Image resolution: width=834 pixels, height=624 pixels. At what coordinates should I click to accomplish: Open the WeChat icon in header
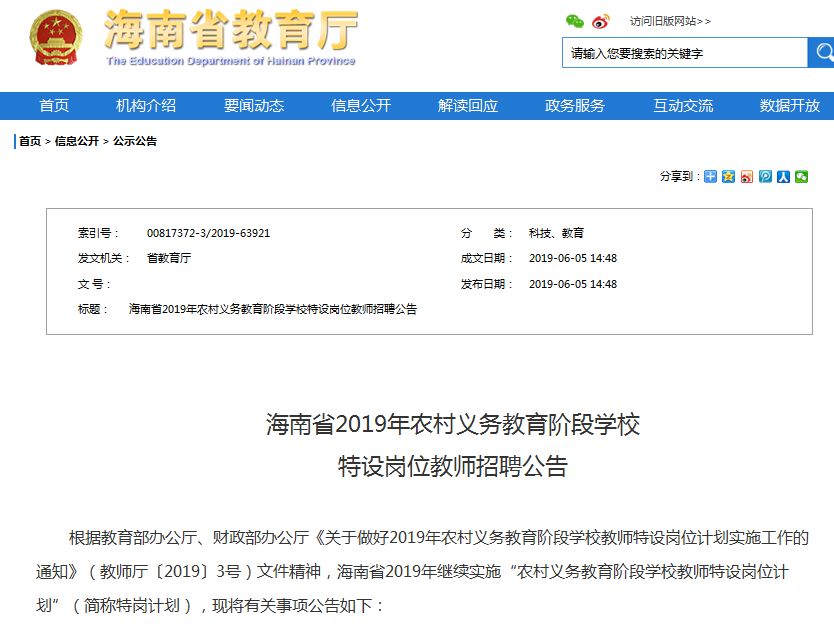574,21
